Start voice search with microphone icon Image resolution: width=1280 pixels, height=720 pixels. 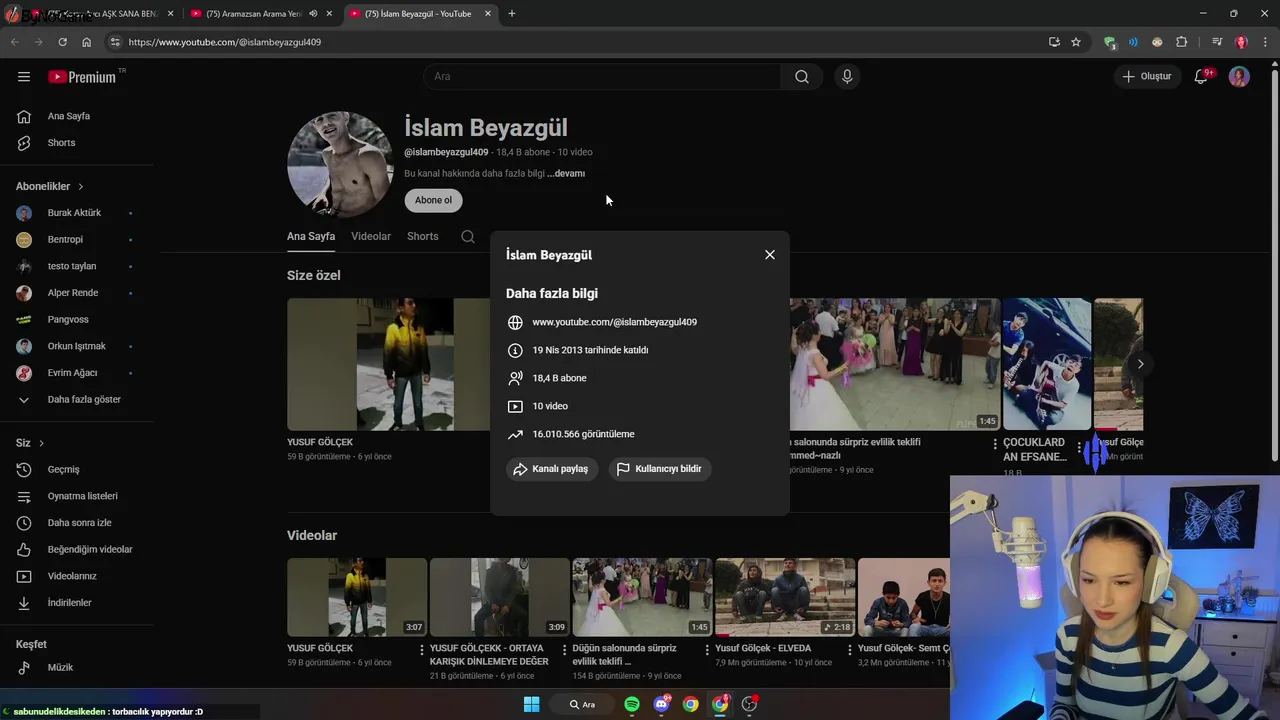pyautogui.click(x=847, y=76)
